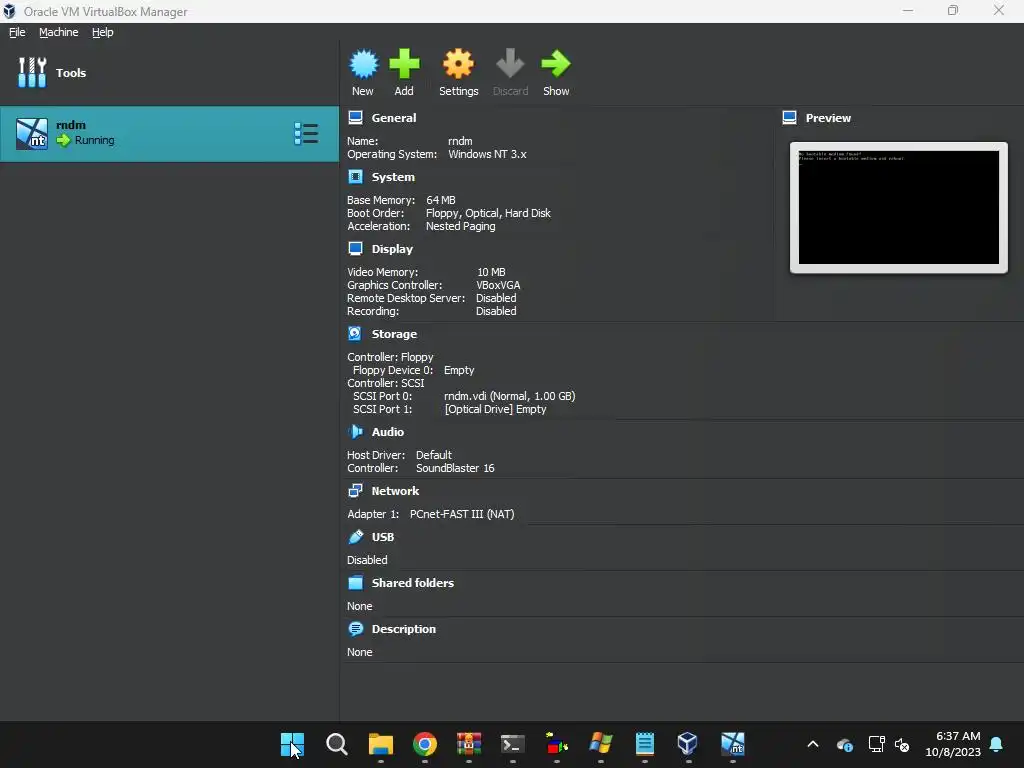Show hidden system tray icons chevron
This screenshot has height=768, width=1024.
coord(813,744)
